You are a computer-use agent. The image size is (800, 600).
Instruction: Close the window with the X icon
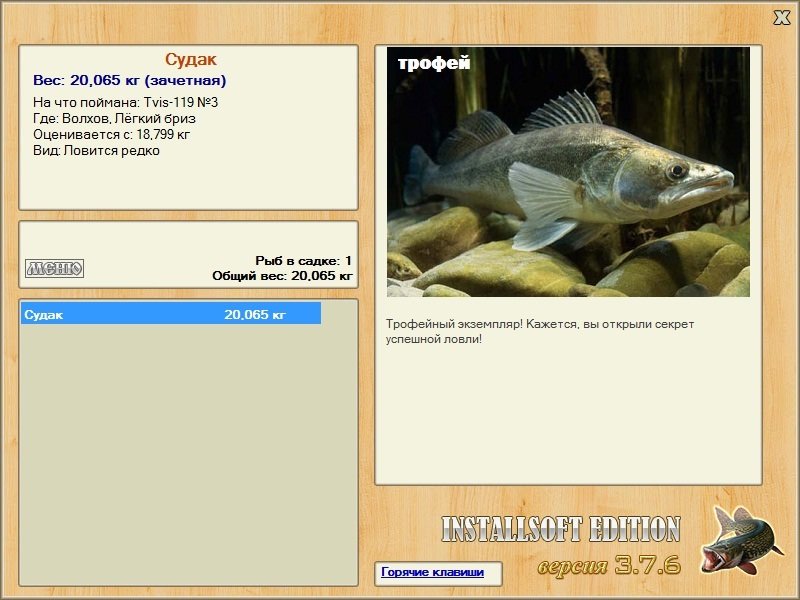[781, 18]
